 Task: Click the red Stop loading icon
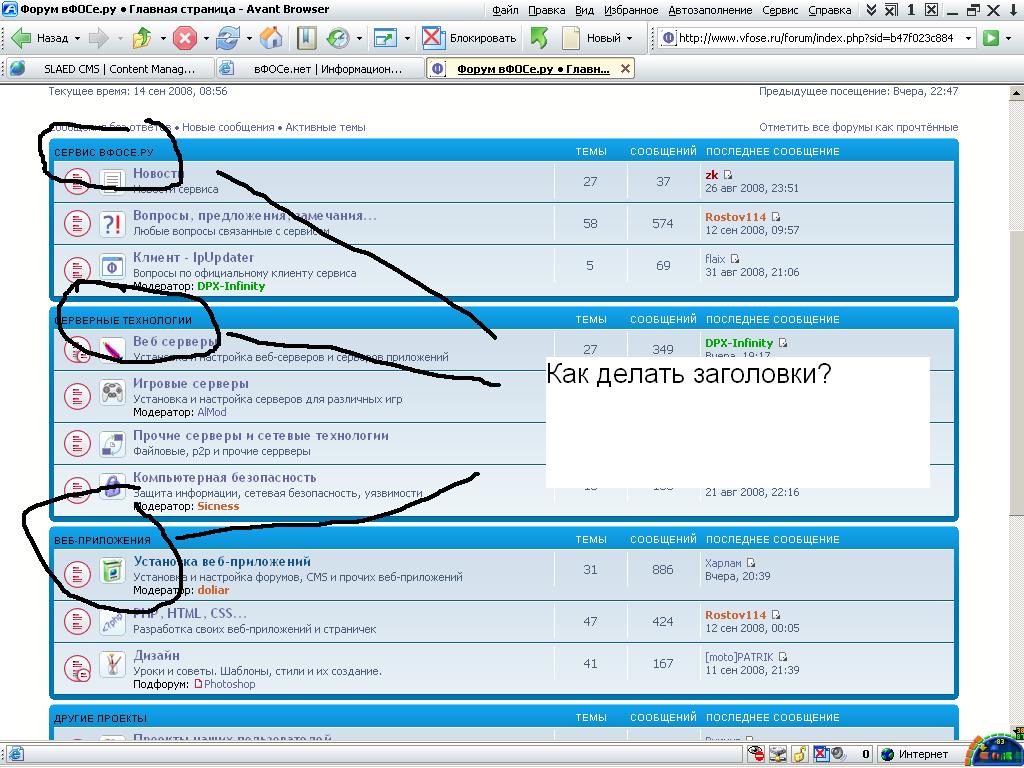184,39
